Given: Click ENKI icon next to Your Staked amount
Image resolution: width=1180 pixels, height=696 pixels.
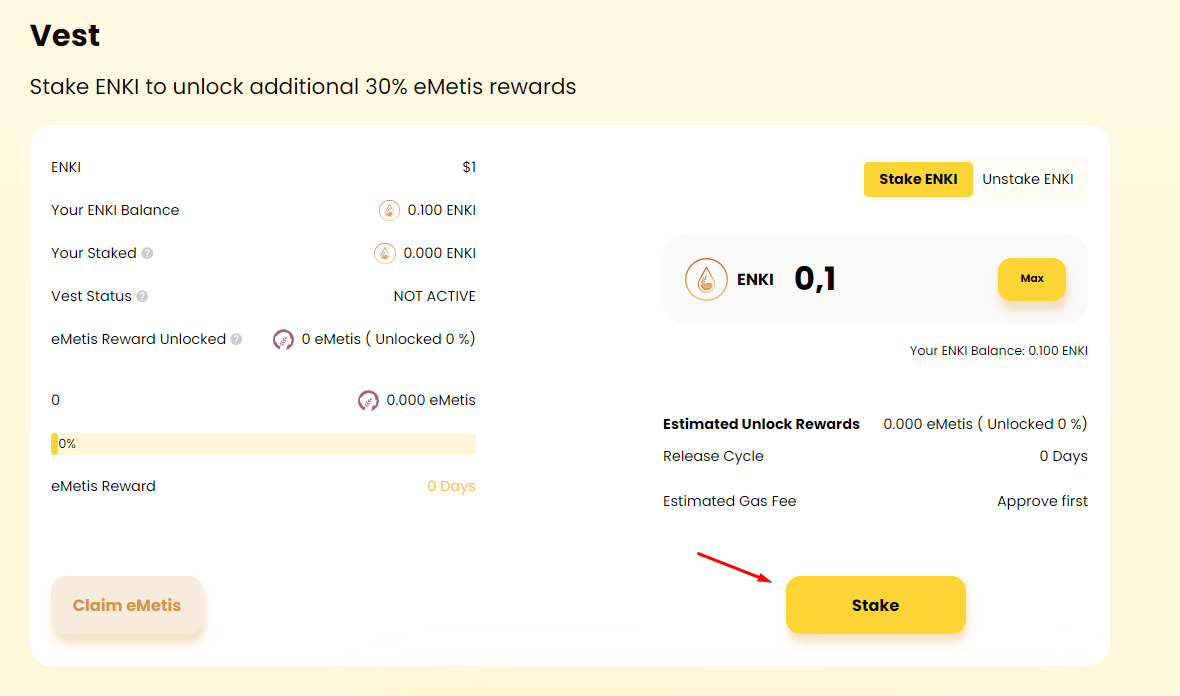Looking at the screenshot, I should coord(385,253).
